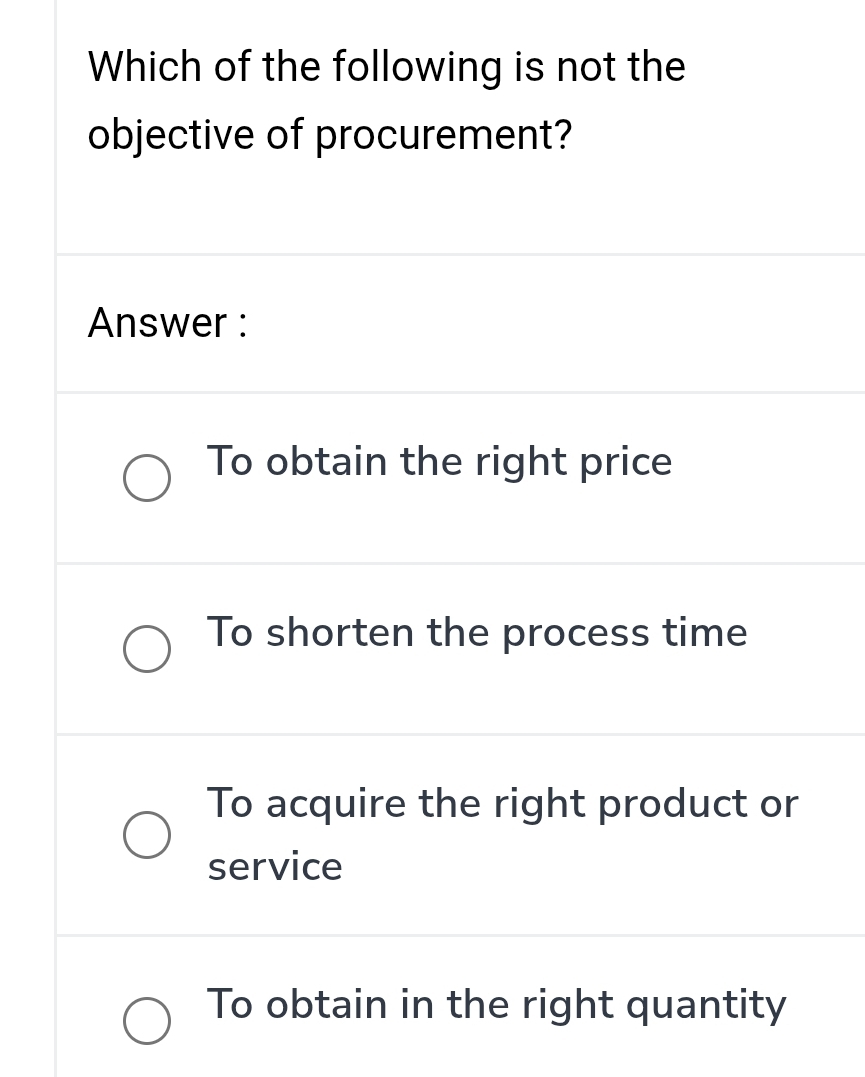The height and width of the screenshot is (1077, 865).
Task: Click the question text about procurement objectives
Action: click(x=386, y=100)
